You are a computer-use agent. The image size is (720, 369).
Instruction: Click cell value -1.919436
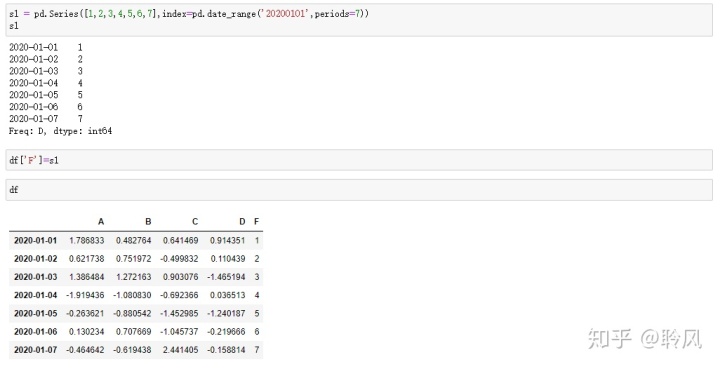(85, 295)
